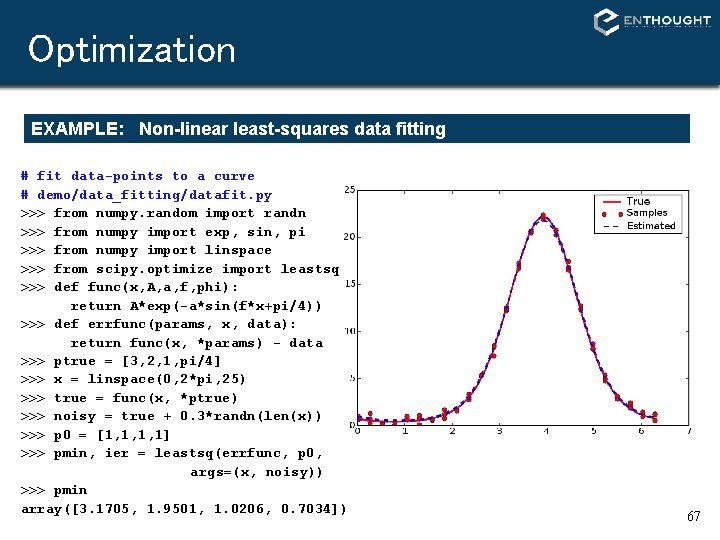Click the y-axis tick label 10

coord(349,331)
